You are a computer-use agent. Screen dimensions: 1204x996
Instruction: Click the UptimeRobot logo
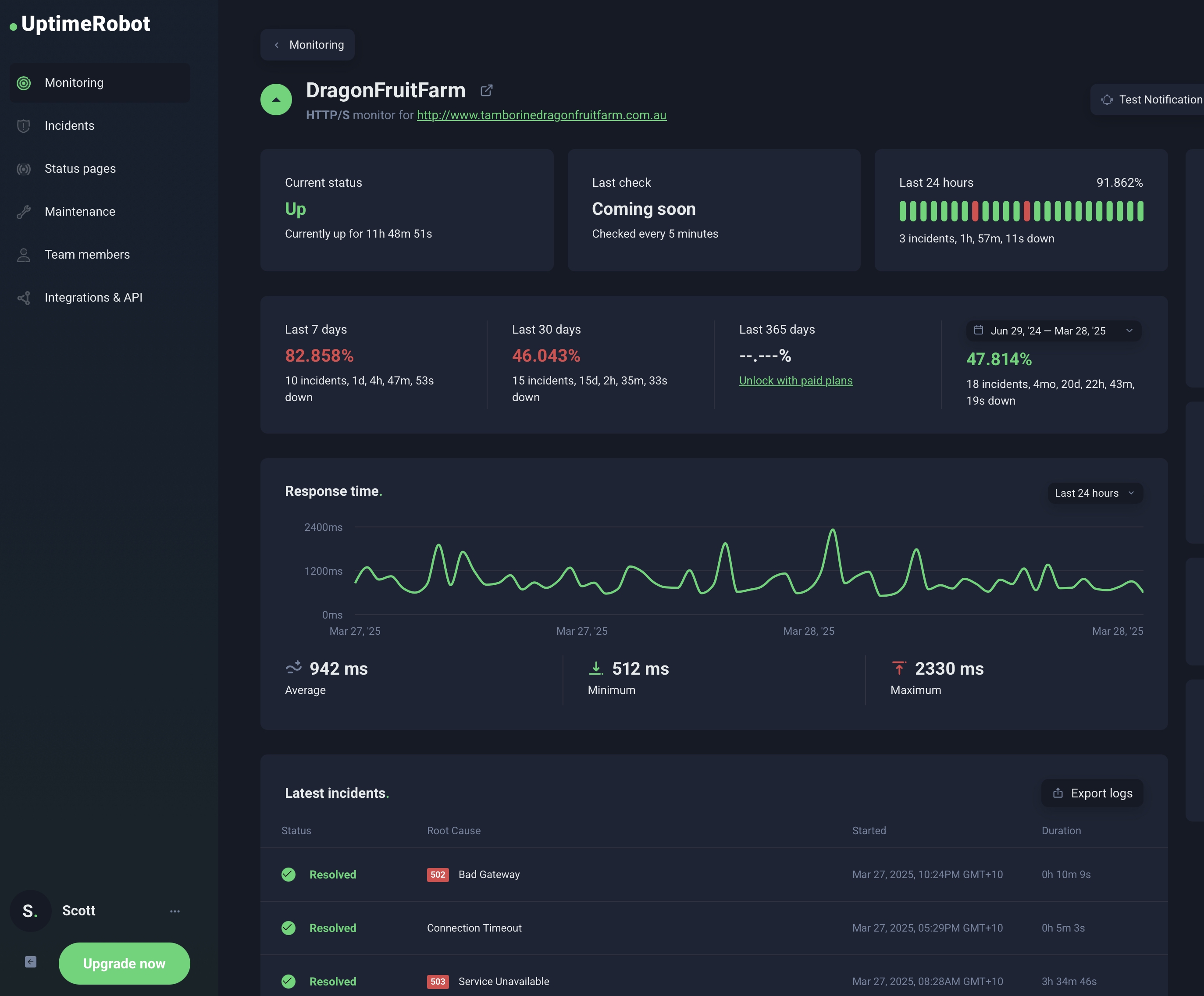click(x=80, y=24)
